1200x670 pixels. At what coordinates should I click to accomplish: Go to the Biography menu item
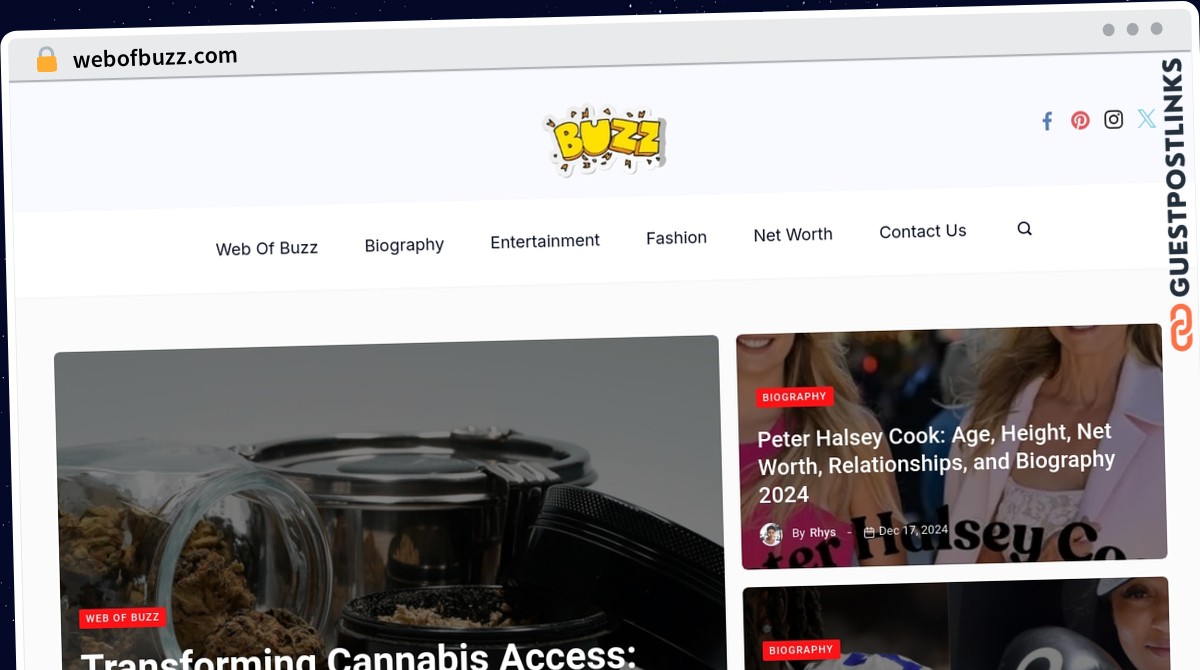click(404, 244)
